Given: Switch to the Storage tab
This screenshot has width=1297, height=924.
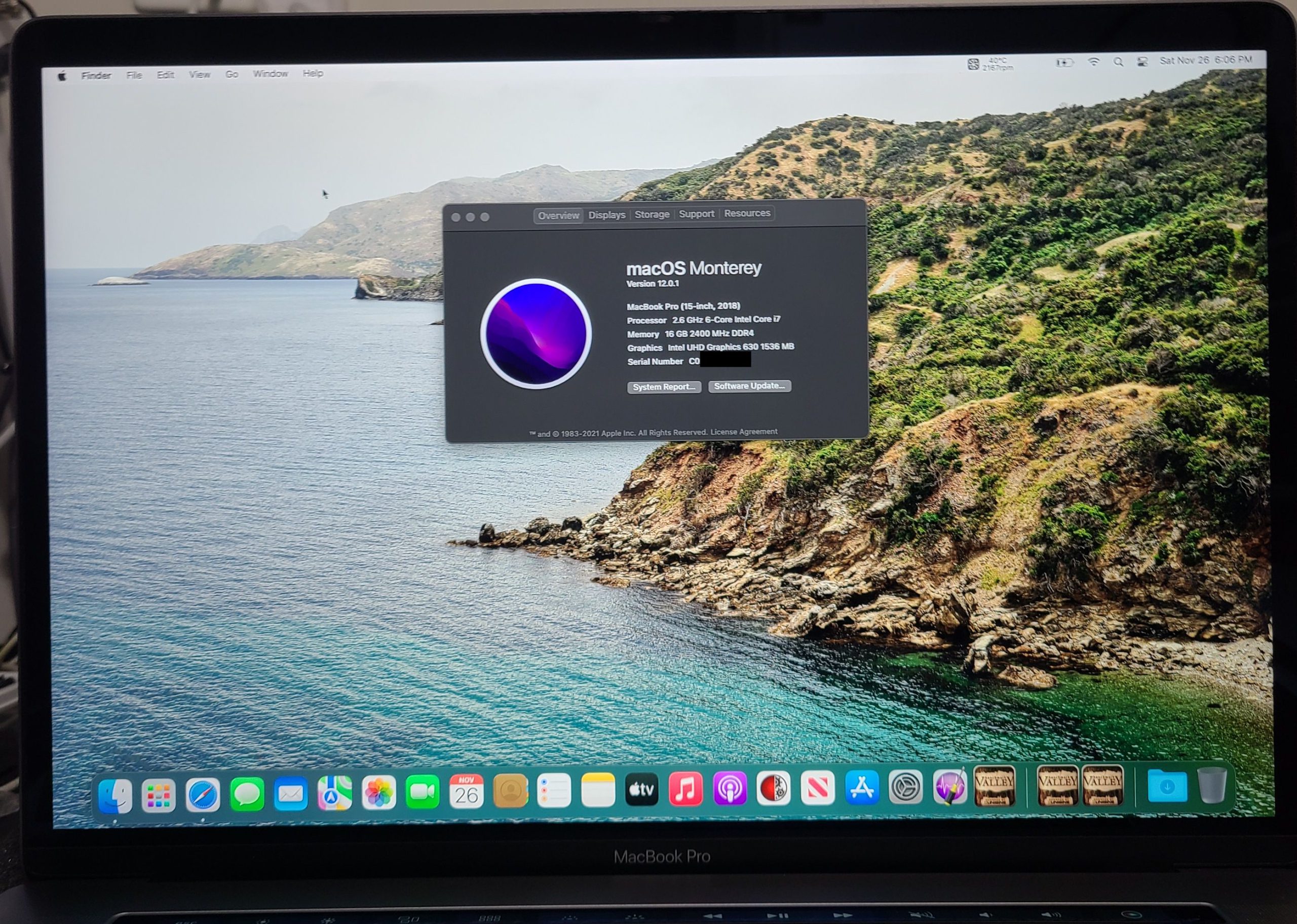Looking at the screenshot, I should pos(652,214).
